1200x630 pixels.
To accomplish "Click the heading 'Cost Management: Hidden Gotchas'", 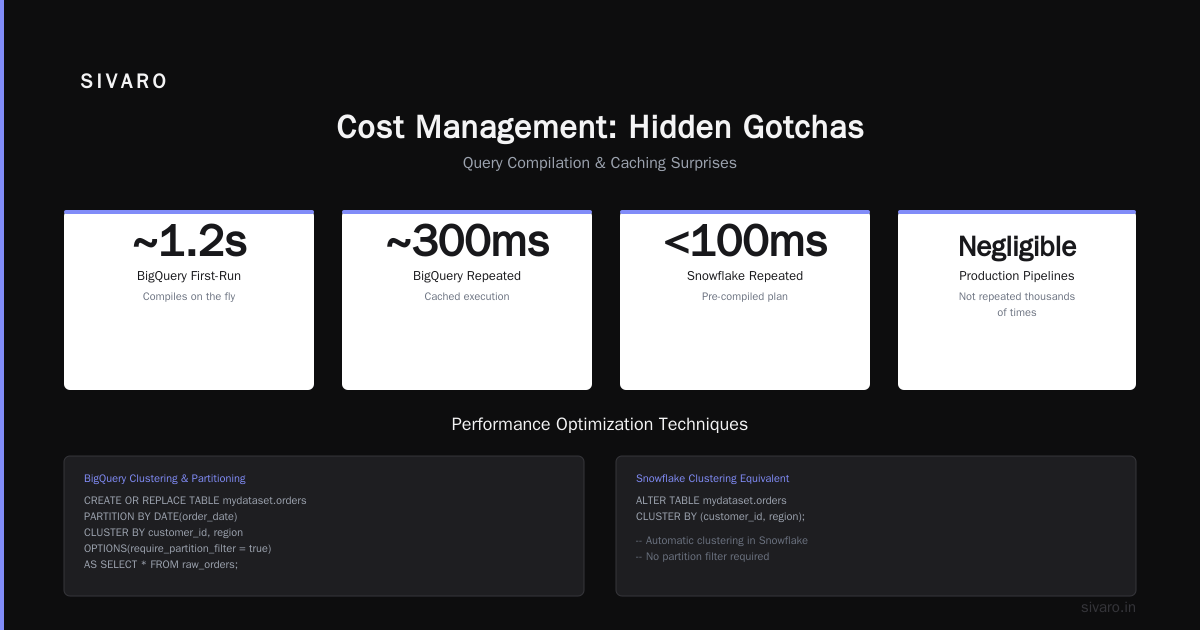I will click(x=600, y=127).
